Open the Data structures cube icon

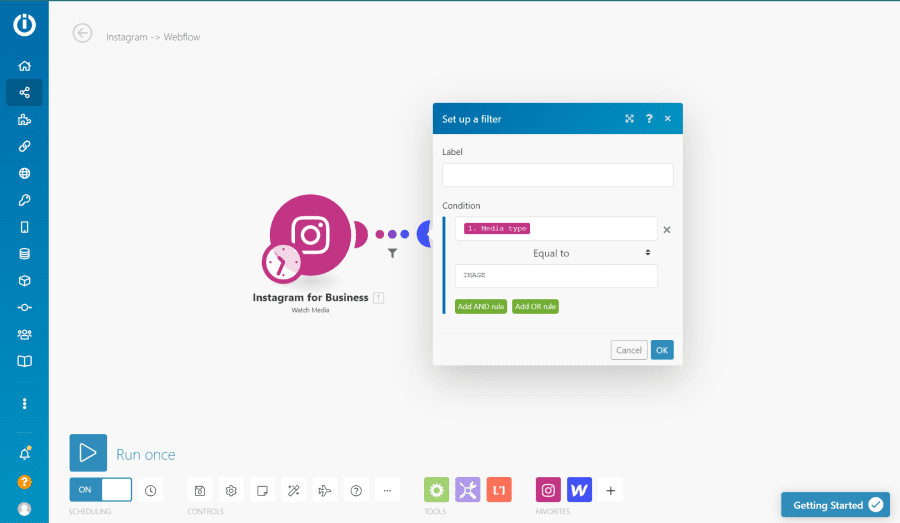coord(24,281)
